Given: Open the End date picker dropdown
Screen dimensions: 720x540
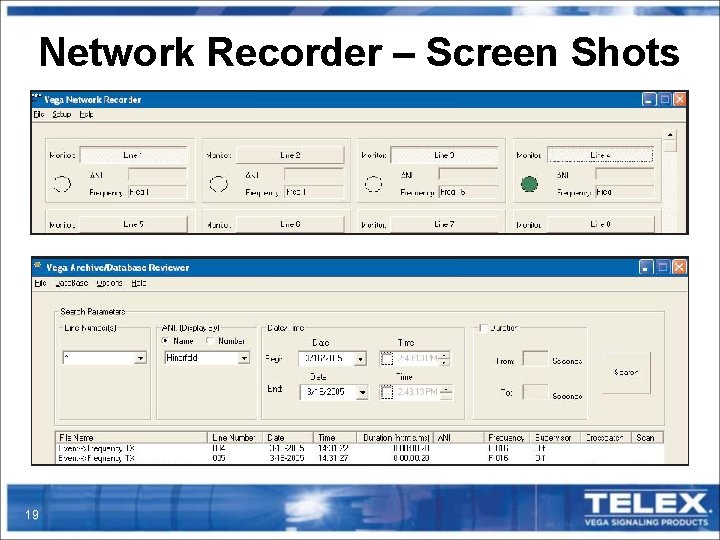Looking at the screenshot, I should tap(363, 393).
